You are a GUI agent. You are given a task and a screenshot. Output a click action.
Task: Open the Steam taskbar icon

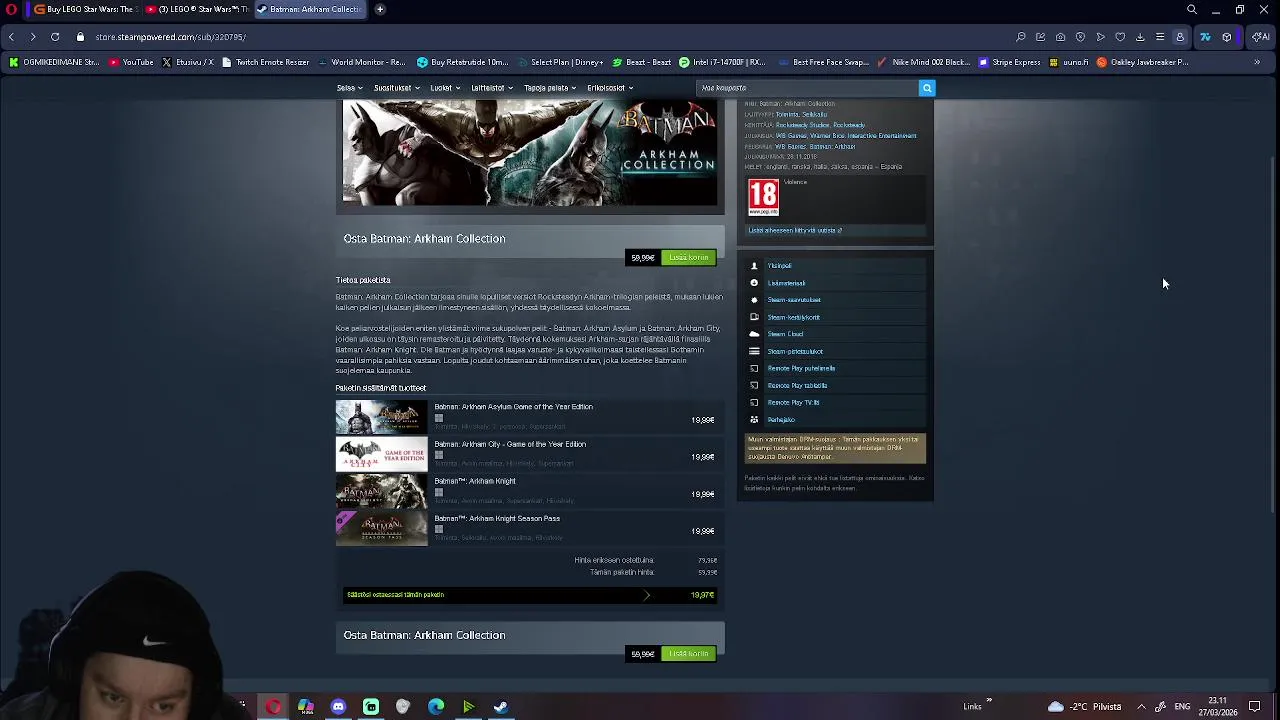(501, 707)
